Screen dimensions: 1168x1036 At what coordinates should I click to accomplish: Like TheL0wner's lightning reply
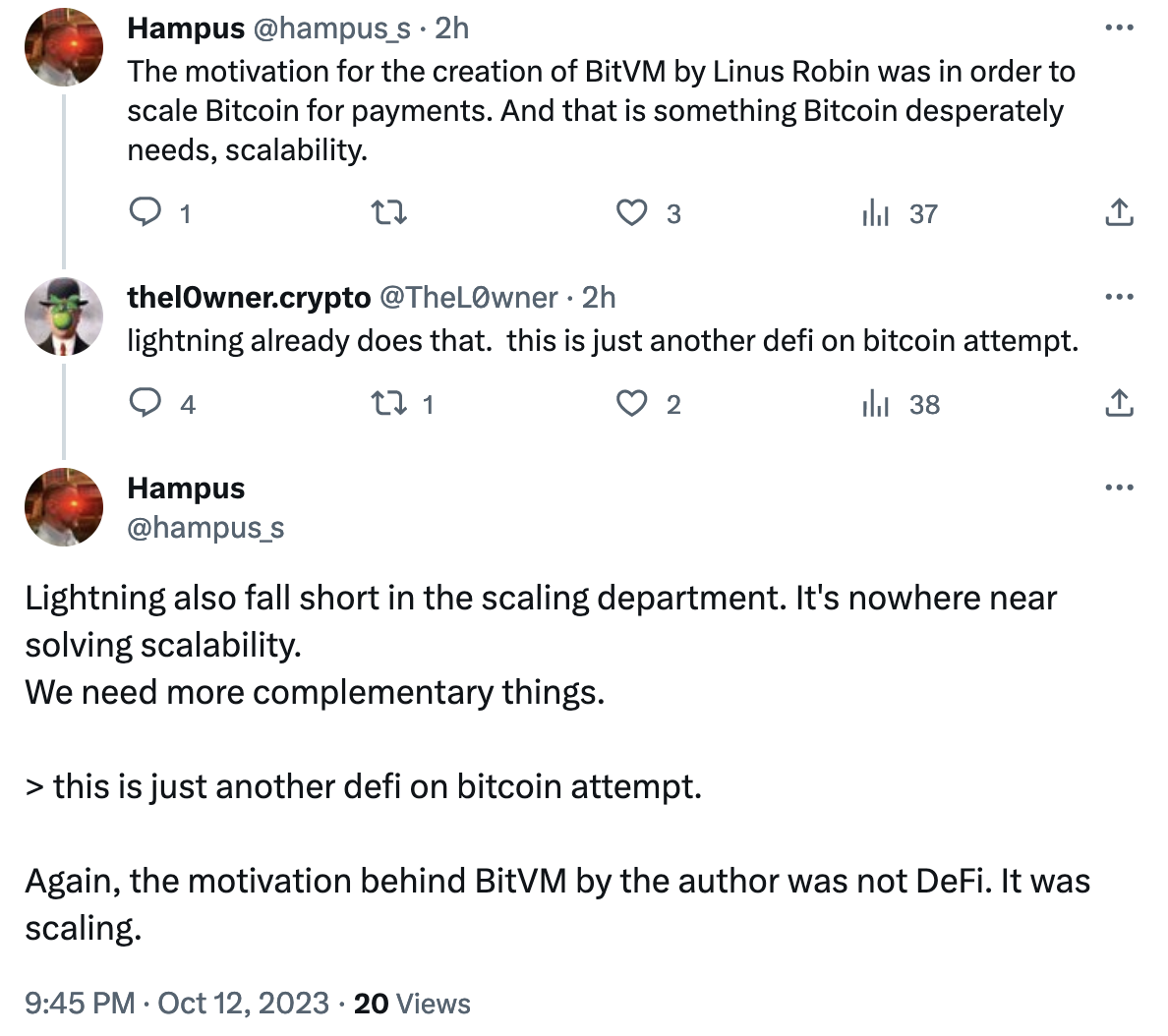tap(634, 403)
